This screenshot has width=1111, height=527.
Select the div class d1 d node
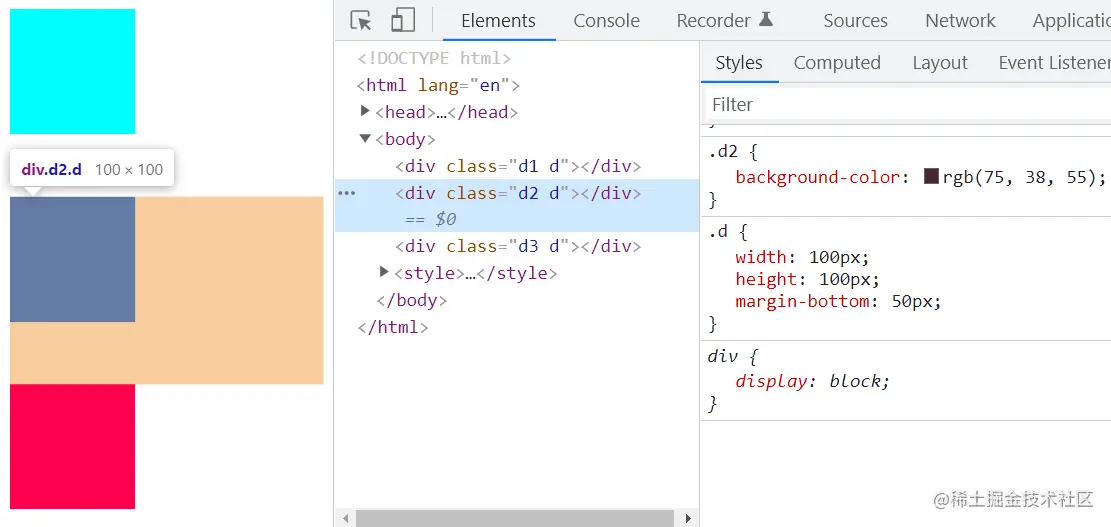(518, 166)
